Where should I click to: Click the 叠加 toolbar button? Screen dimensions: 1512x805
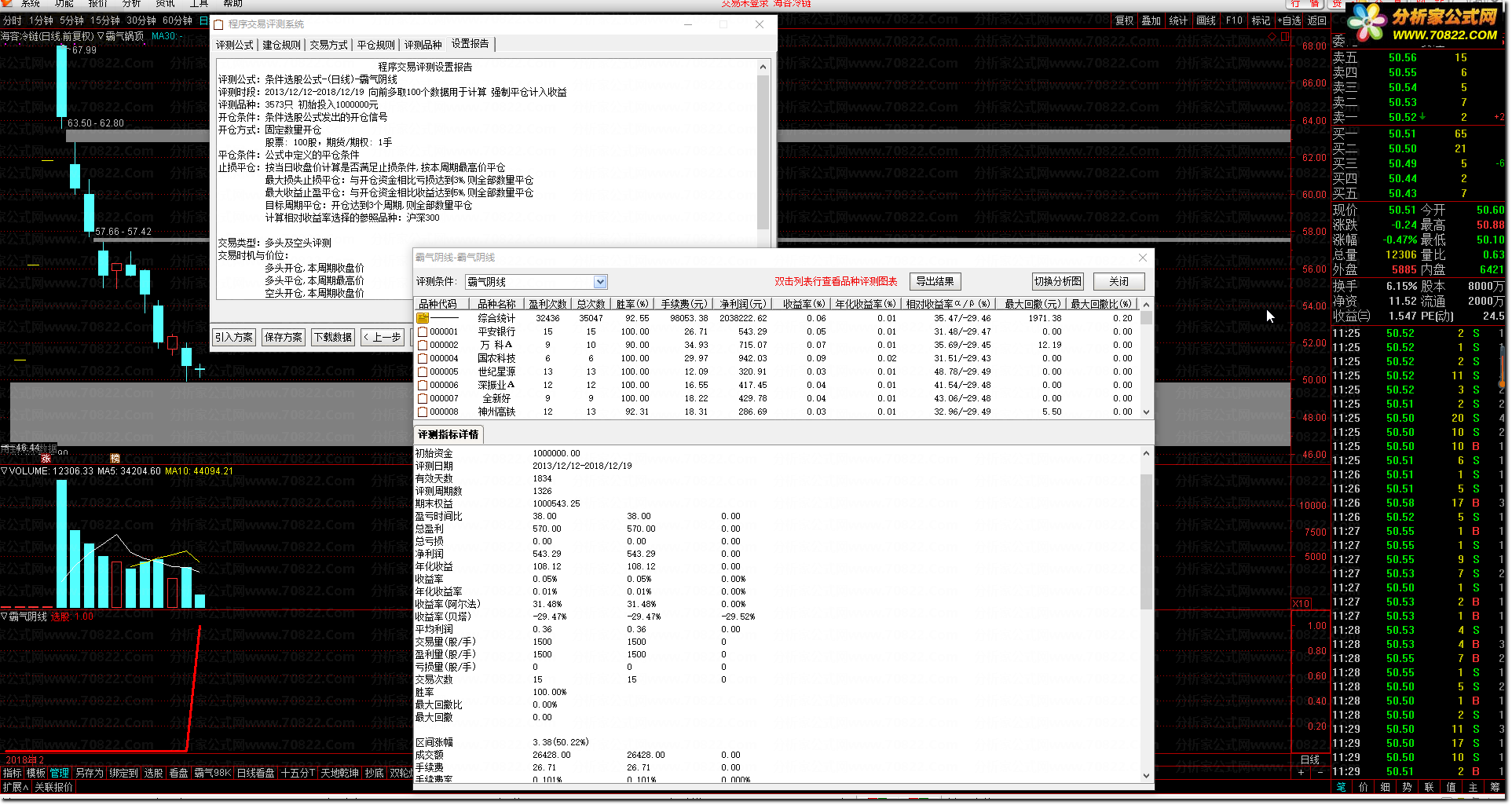1151,21
